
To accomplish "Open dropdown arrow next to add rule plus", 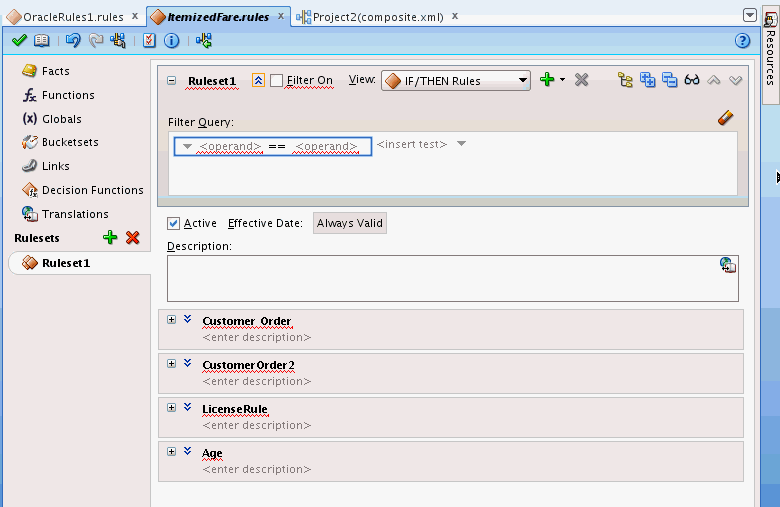I will 562,80.
